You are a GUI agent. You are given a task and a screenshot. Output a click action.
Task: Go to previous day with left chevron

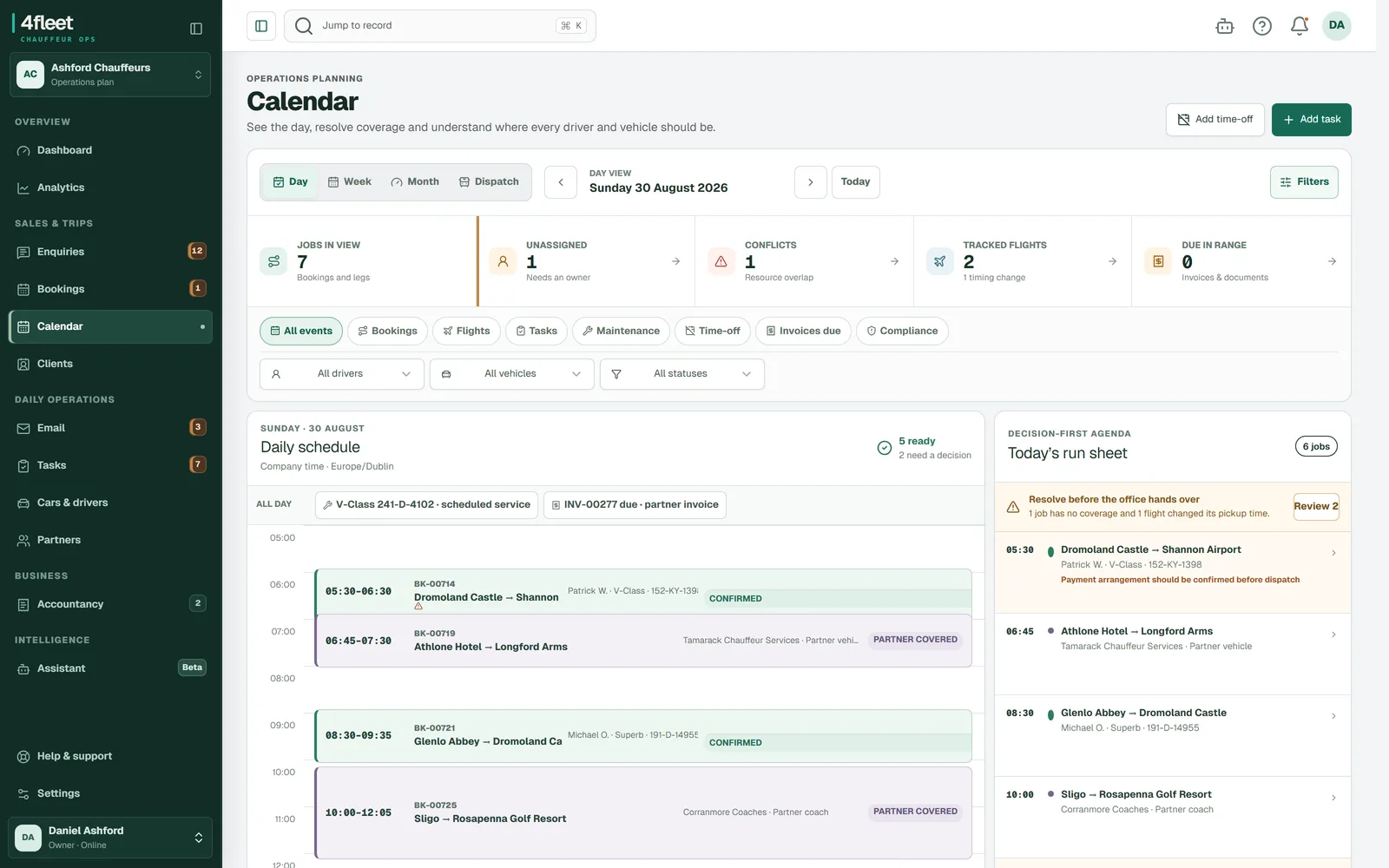click(x=561, y=182)
